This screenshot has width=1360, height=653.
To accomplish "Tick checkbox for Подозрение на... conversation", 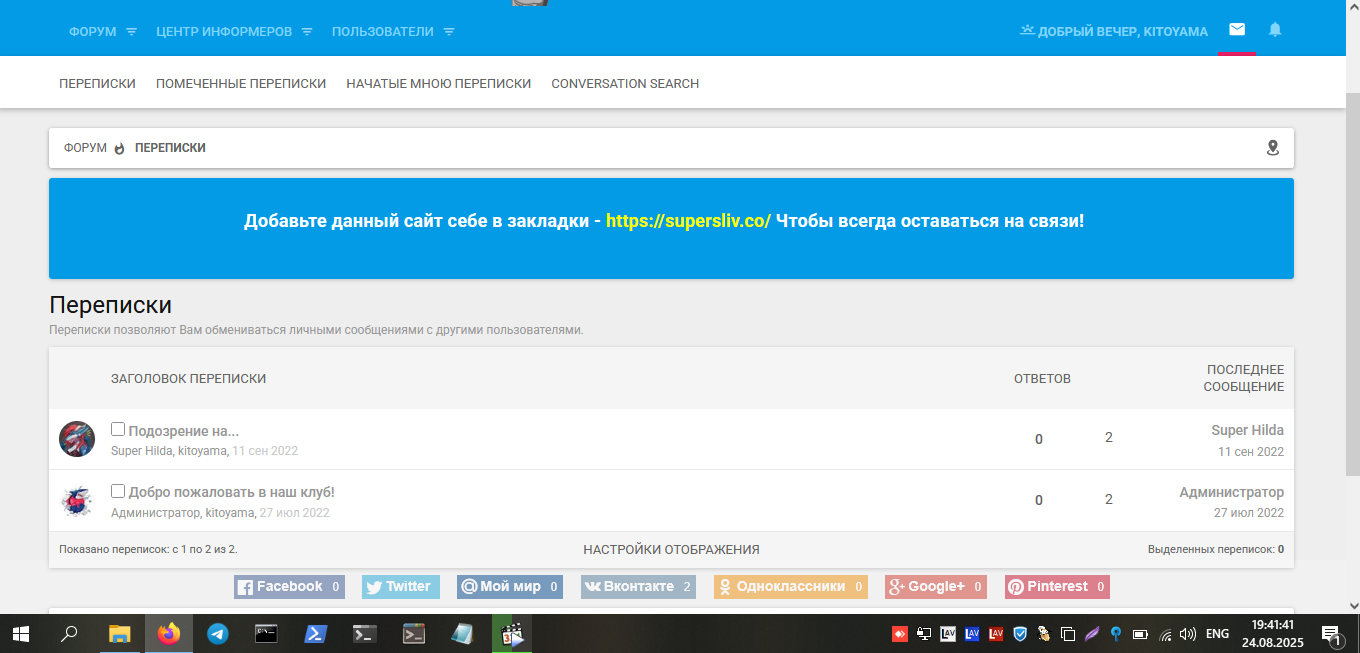I will 118,429.
